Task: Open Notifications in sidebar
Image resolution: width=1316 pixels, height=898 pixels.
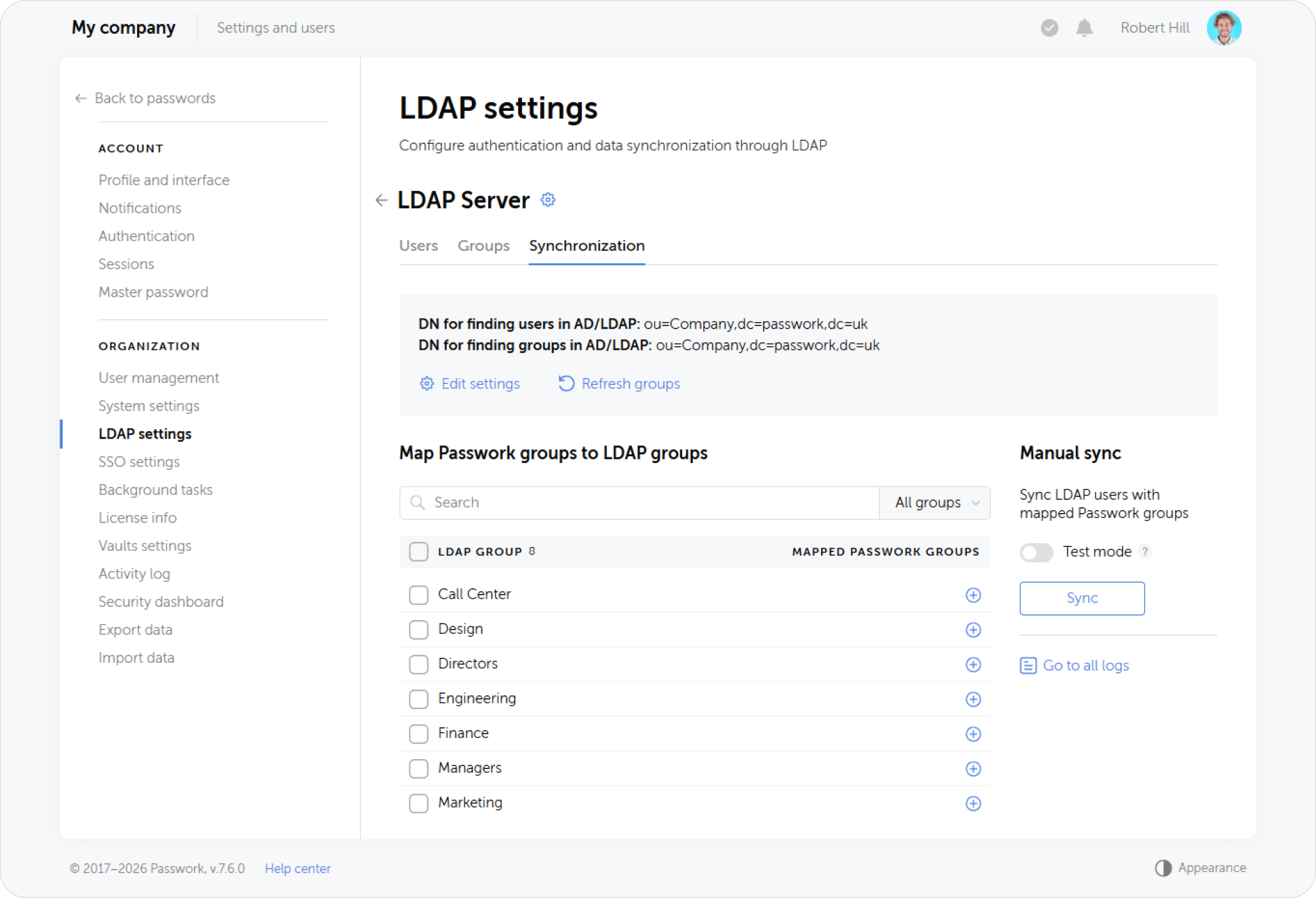Action: [x=140, y=208]
